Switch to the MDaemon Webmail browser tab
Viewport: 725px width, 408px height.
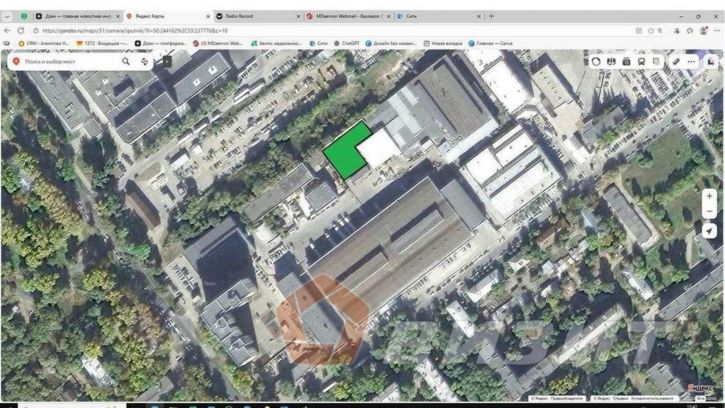(343, 16)
